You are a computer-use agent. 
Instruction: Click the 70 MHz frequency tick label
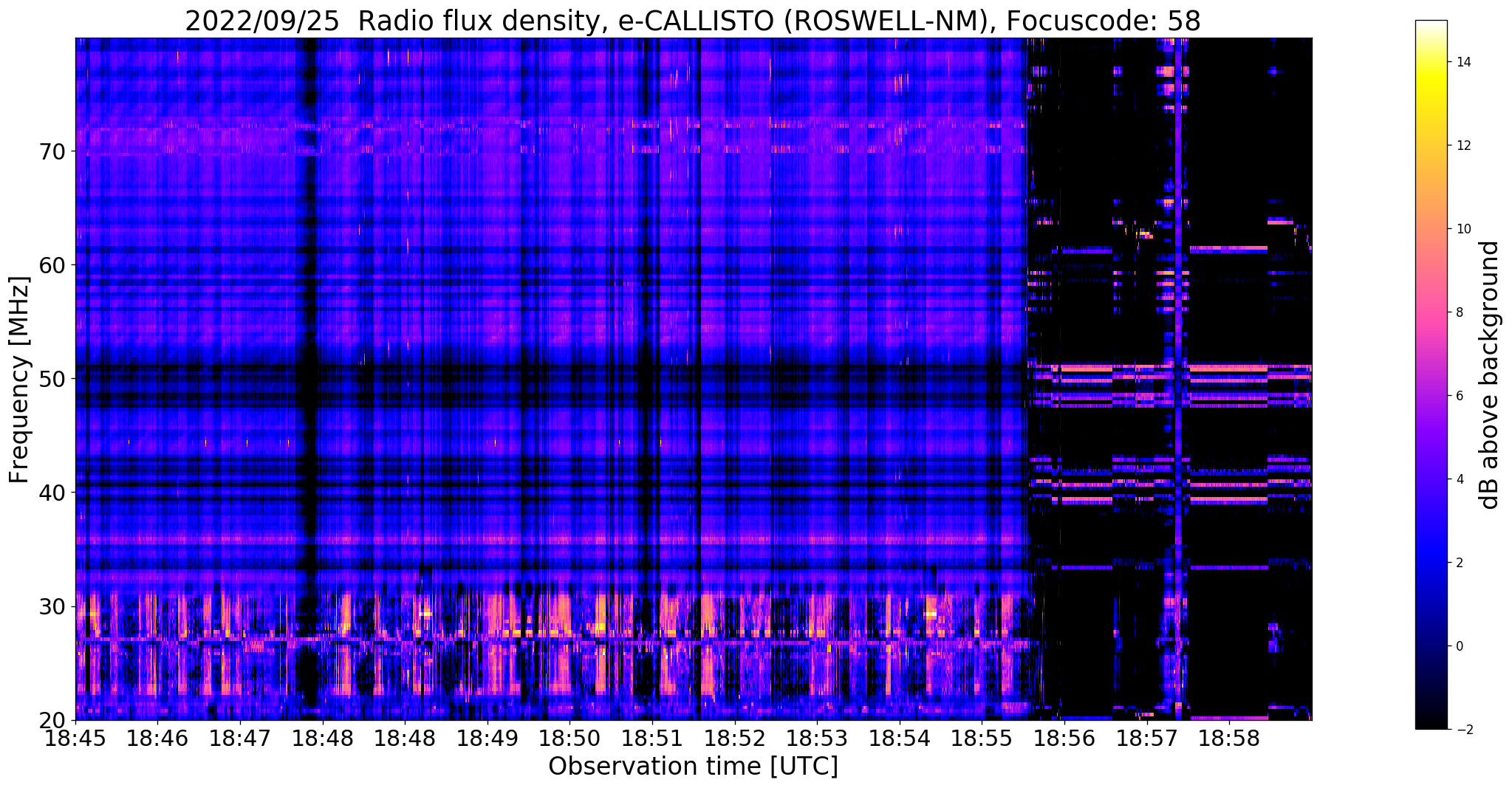coord(52,151)
